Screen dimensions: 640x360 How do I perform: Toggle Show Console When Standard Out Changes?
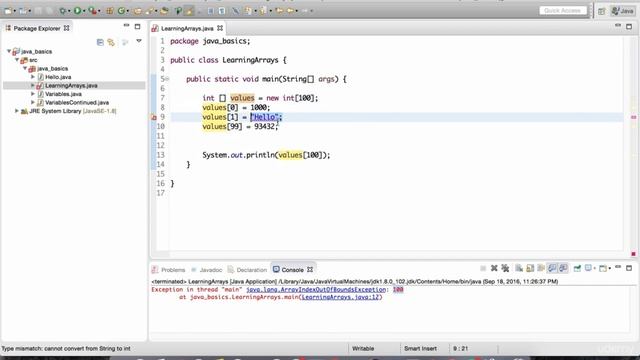point(552,268)
